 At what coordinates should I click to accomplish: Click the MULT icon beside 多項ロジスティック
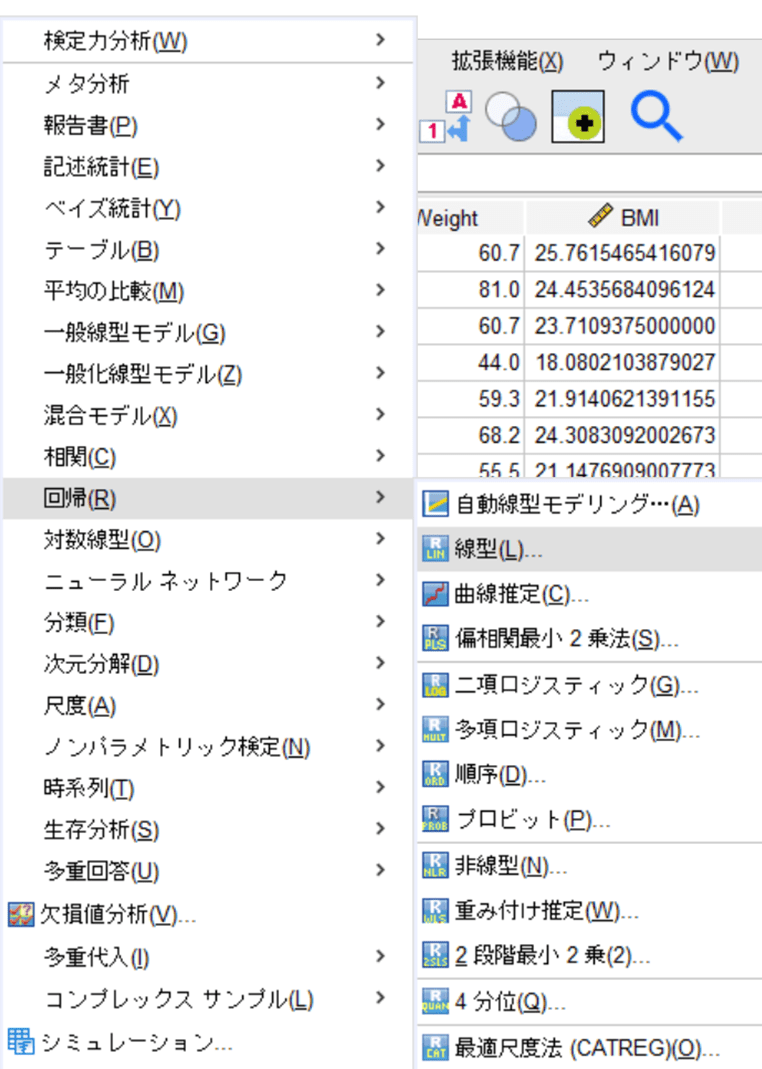(435, 730)
